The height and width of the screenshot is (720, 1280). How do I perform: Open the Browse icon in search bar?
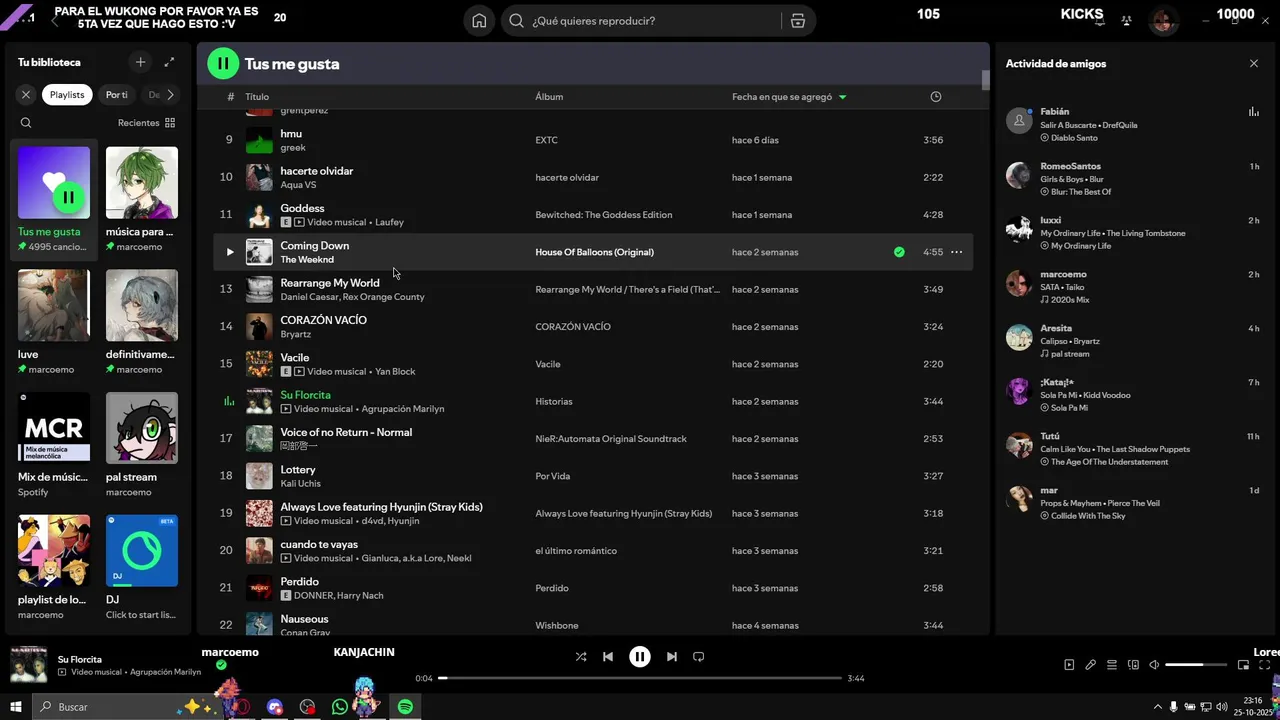(x=797, y=21)
